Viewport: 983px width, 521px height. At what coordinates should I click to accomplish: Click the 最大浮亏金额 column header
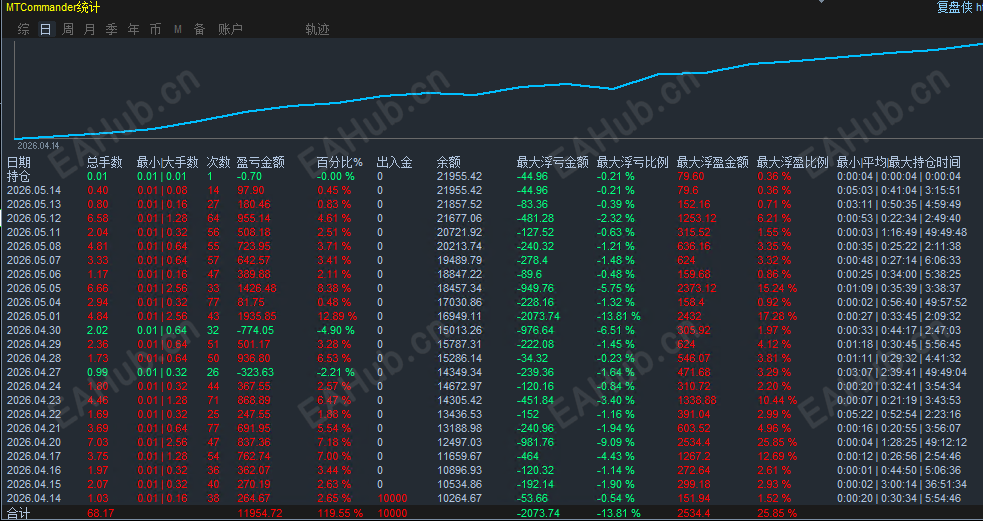coord(552,162)
